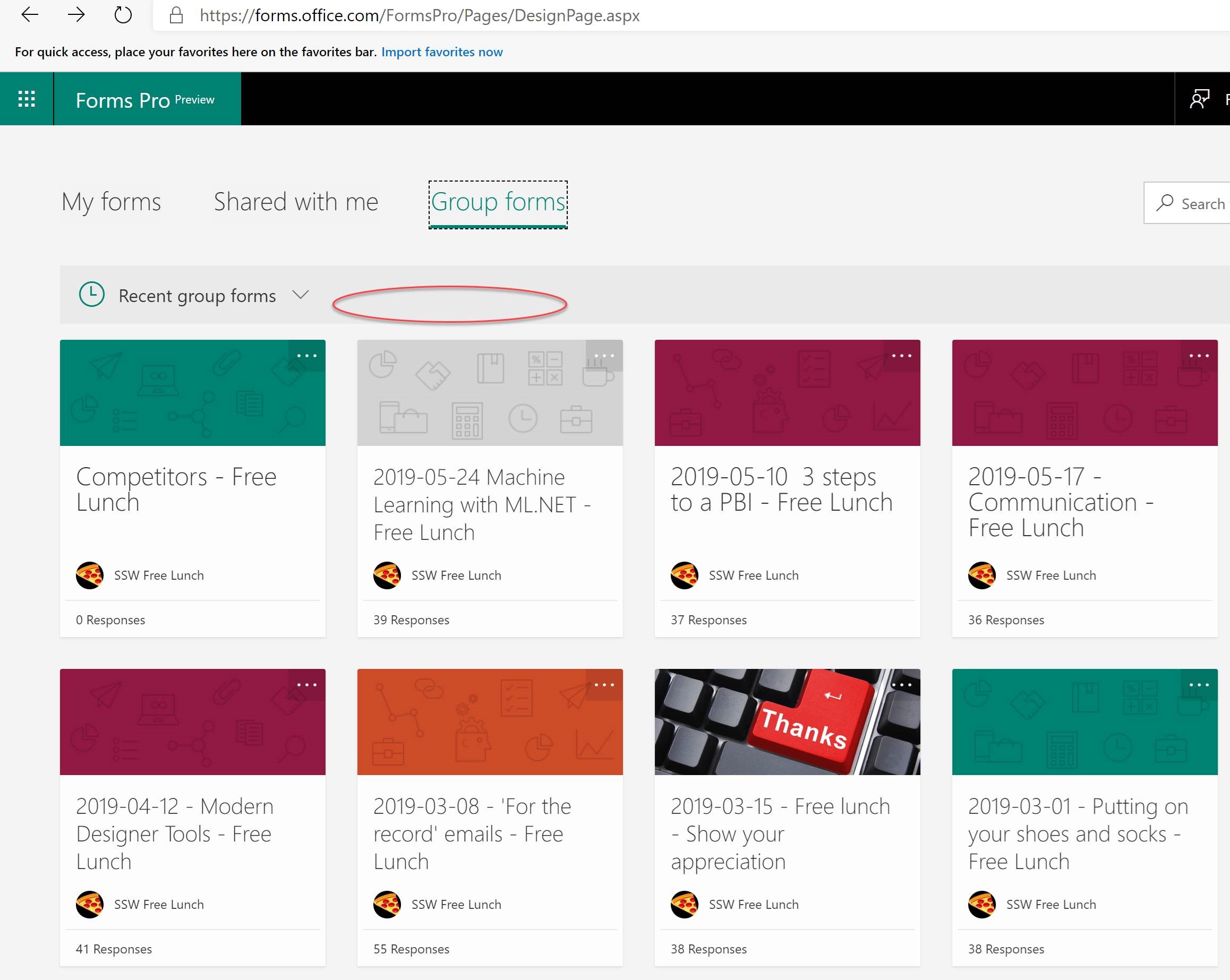Viewport: 1230px width, 980px height.
Task: Click the magnifier icon in Search box
Action: 1164,202
